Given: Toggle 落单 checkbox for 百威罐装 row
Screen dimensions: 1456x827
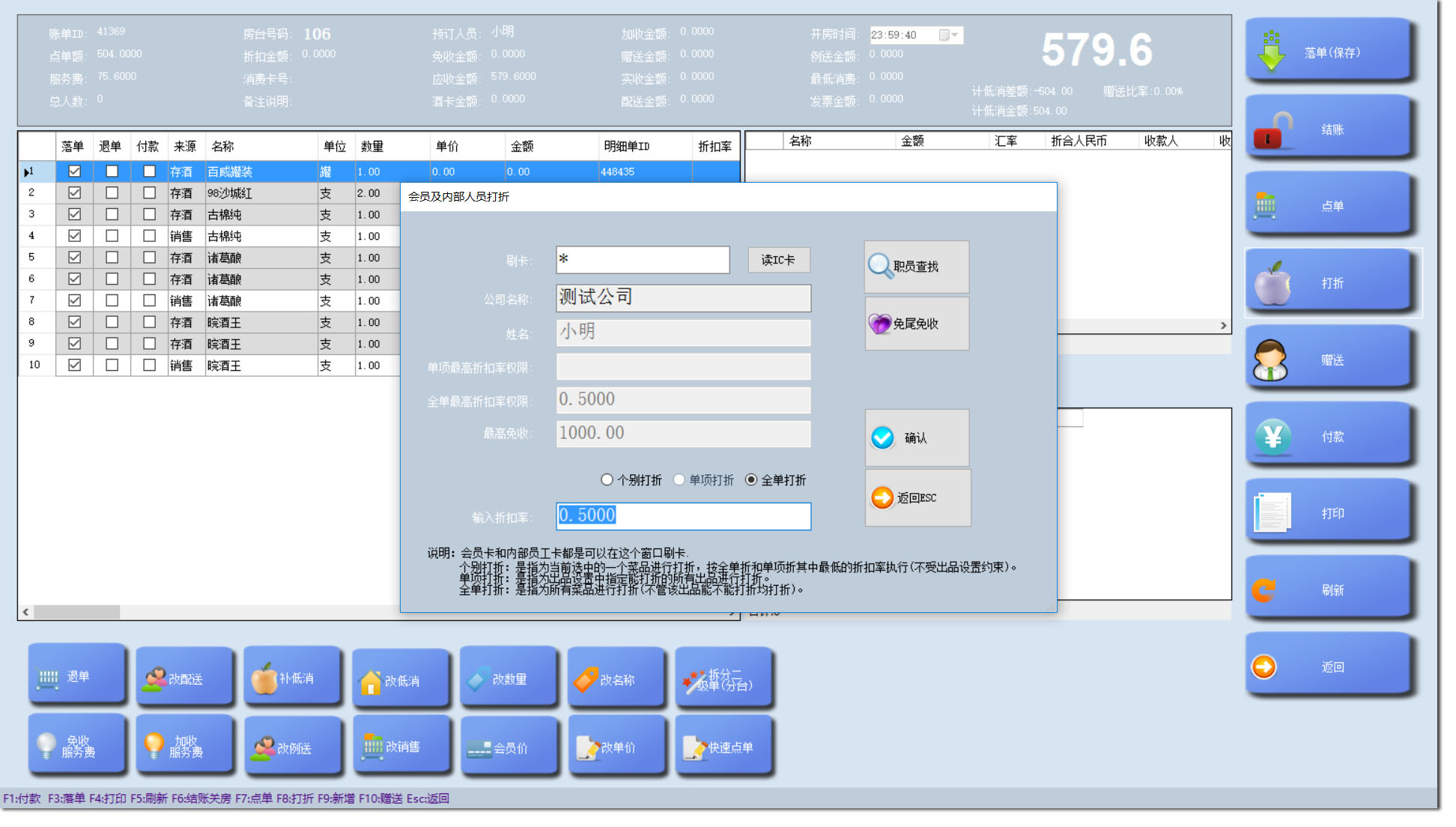Looking at the screenshot, I should pyautogui.click(x=74, y=172).
